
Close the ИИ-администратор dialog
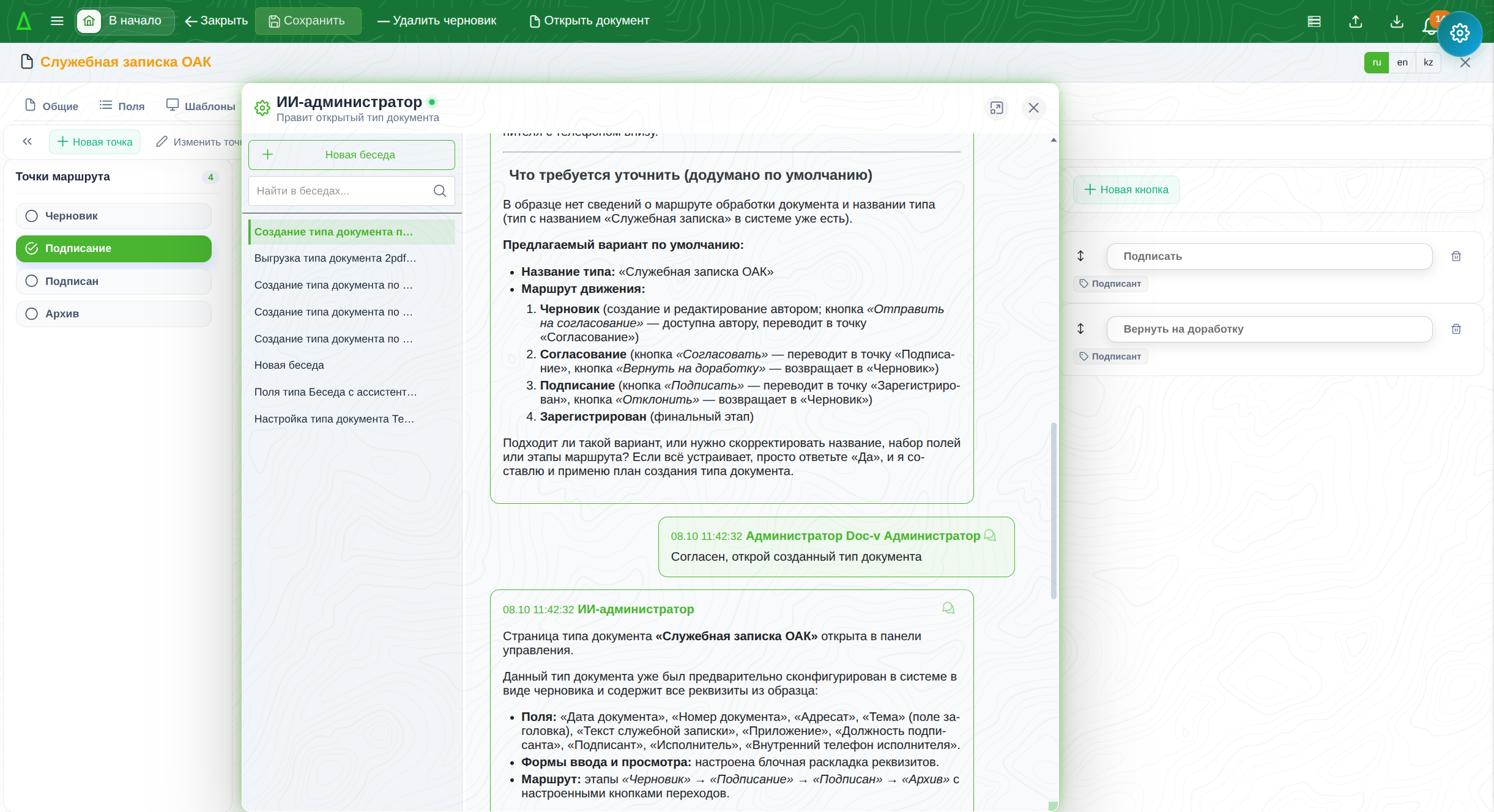(x=1034, y=108)
